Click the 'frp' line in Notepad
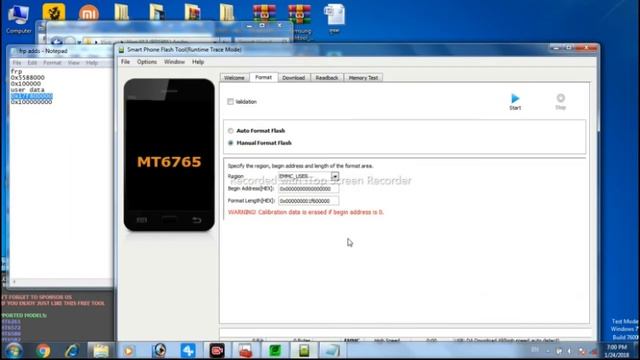Screen dimensions: 640x360 pos(16,71)
